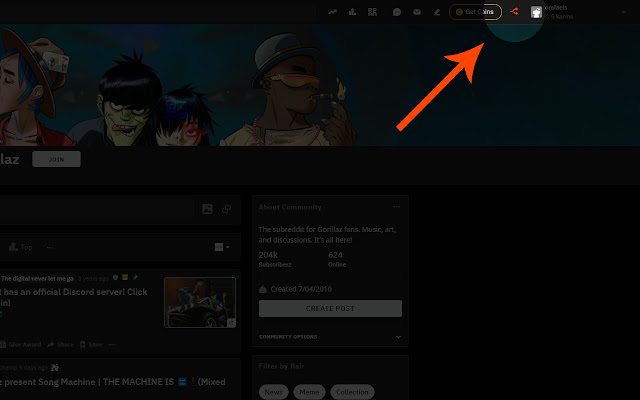Open the Discord server post thumbnail
The width and height of the screenshot is (640, 400).
pyautogui.click(x=200, y=302)
